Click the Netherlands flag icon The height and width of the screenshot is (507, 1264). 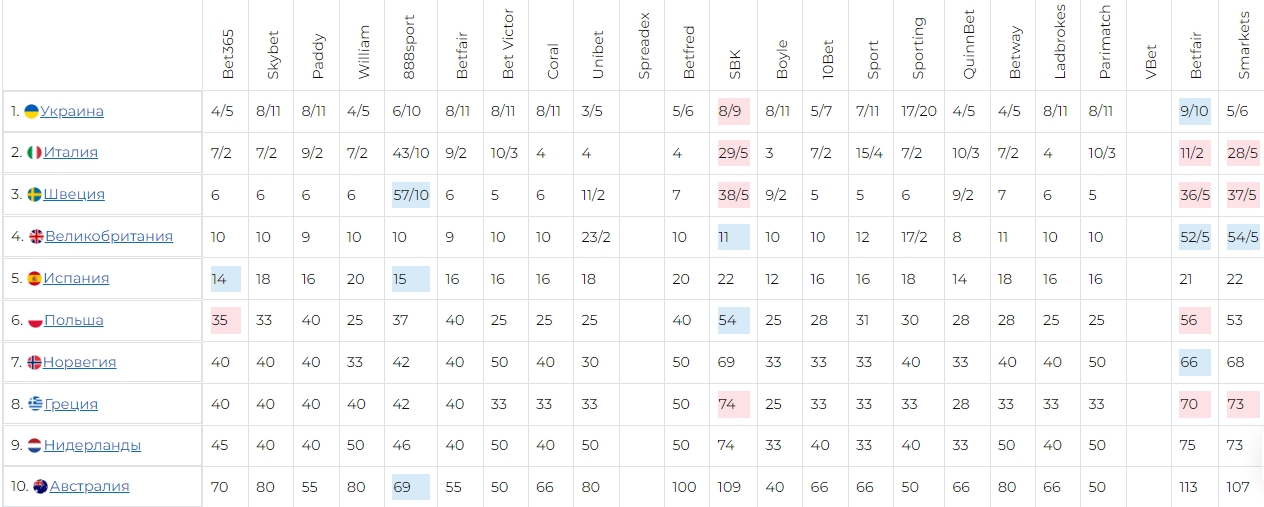coord(35,446)
